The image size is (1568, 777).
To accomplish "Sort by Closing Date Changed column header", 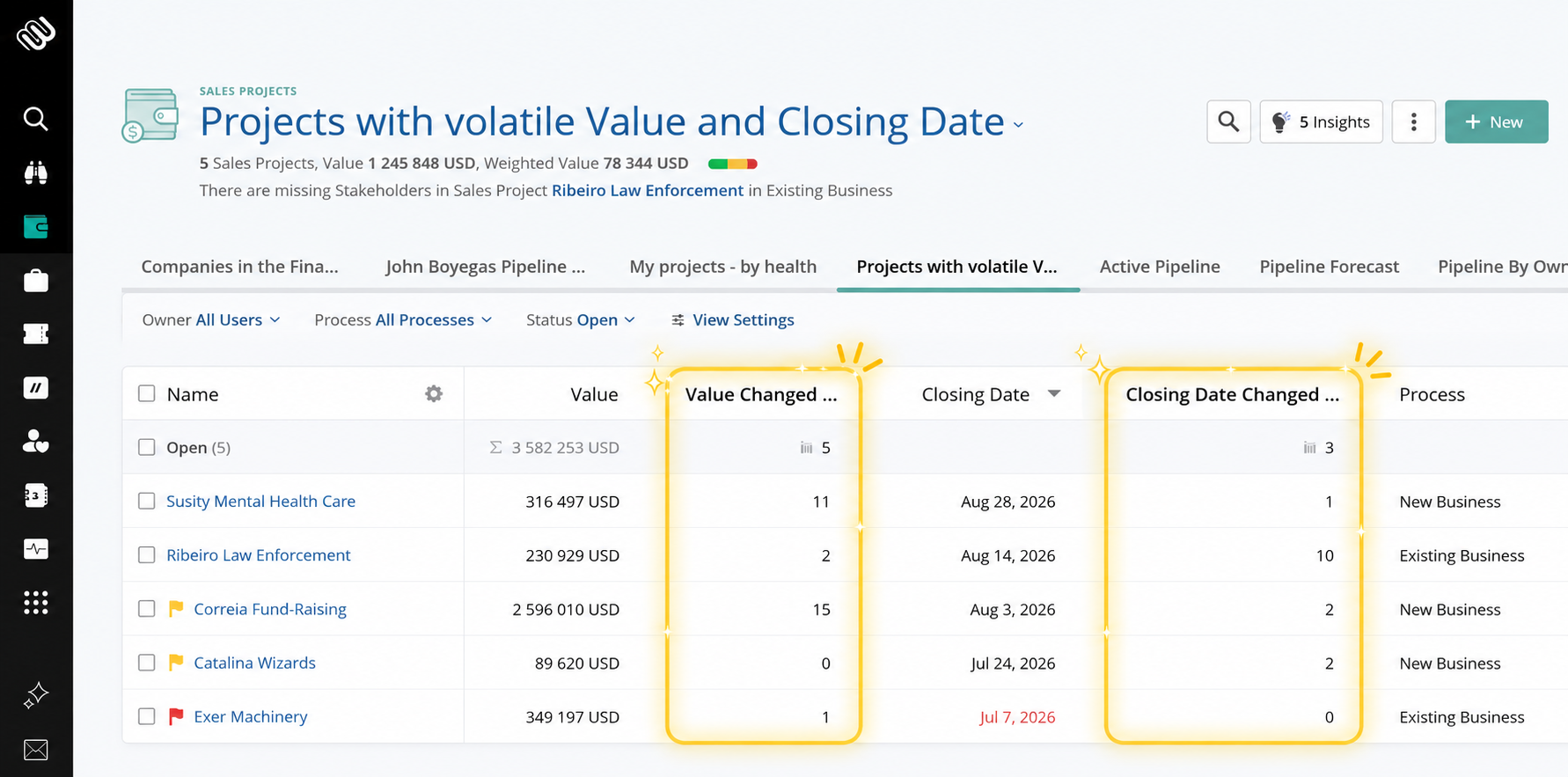I will click(x=1232, y=394).
